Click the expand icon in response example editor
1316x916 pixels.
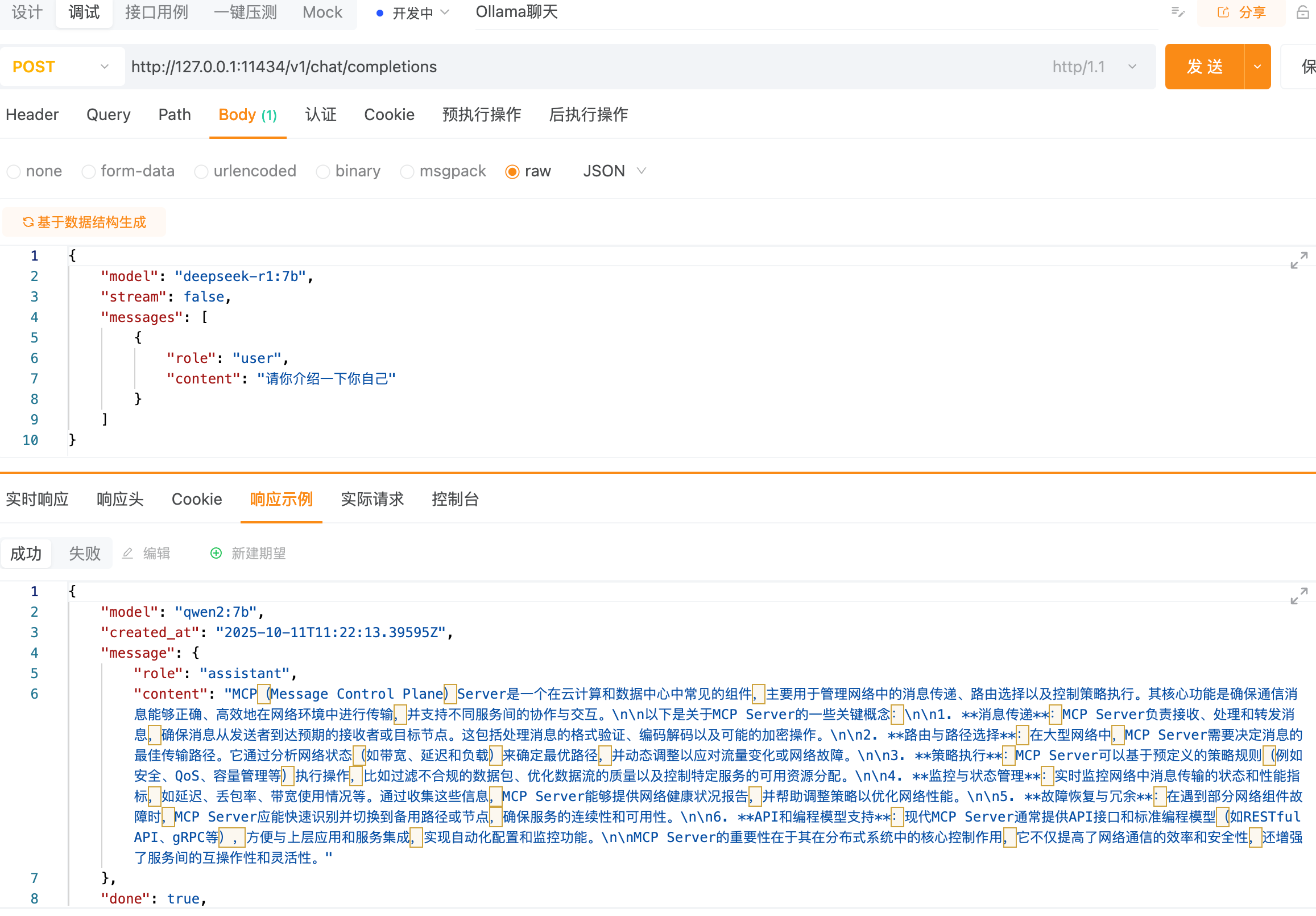(x=1298, y=595)
